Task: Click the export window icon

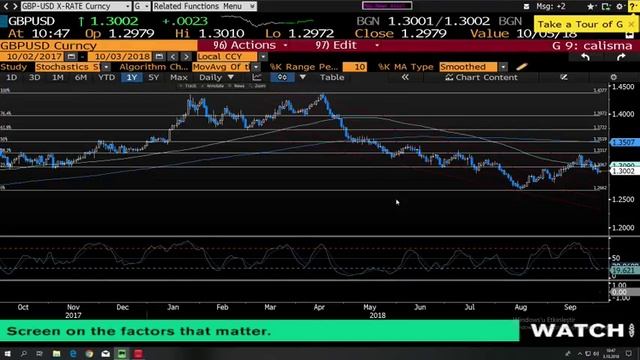Action: coord(606,7)
